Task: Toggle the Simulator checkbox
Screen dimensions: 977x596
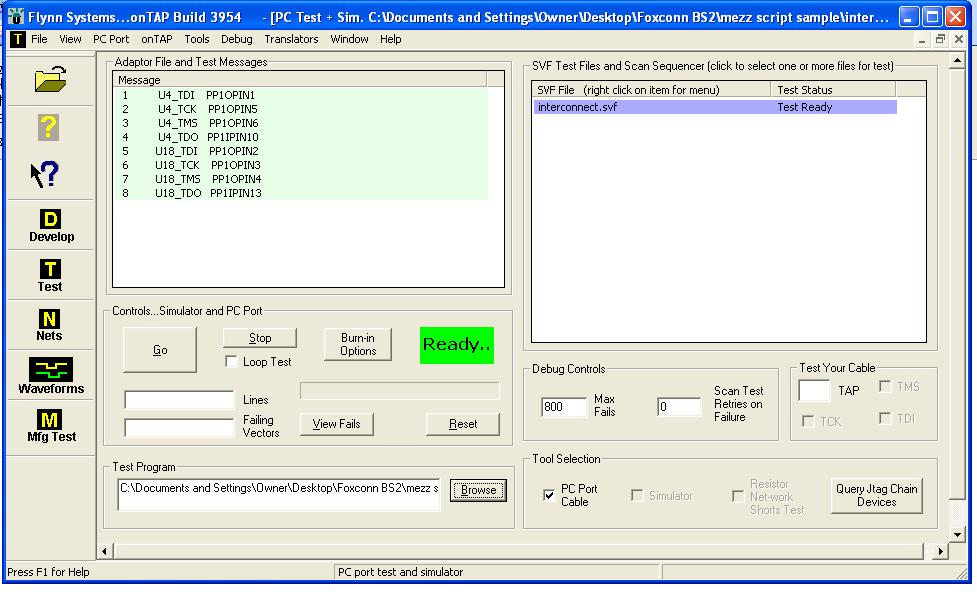Action: (x=637, y=495)
